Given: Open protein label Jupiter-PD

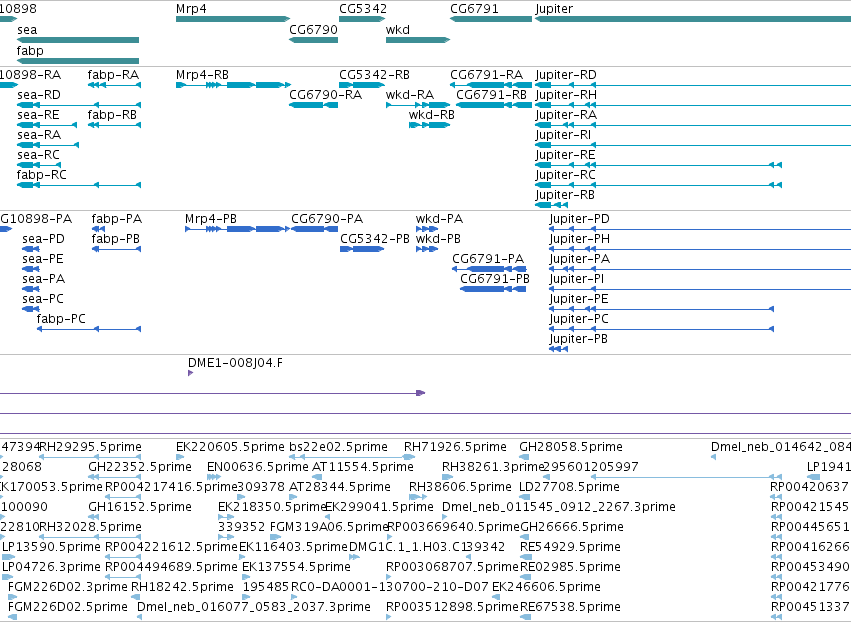Looking at the screenshot, I should pyautogui.click(x=580, y=219).
